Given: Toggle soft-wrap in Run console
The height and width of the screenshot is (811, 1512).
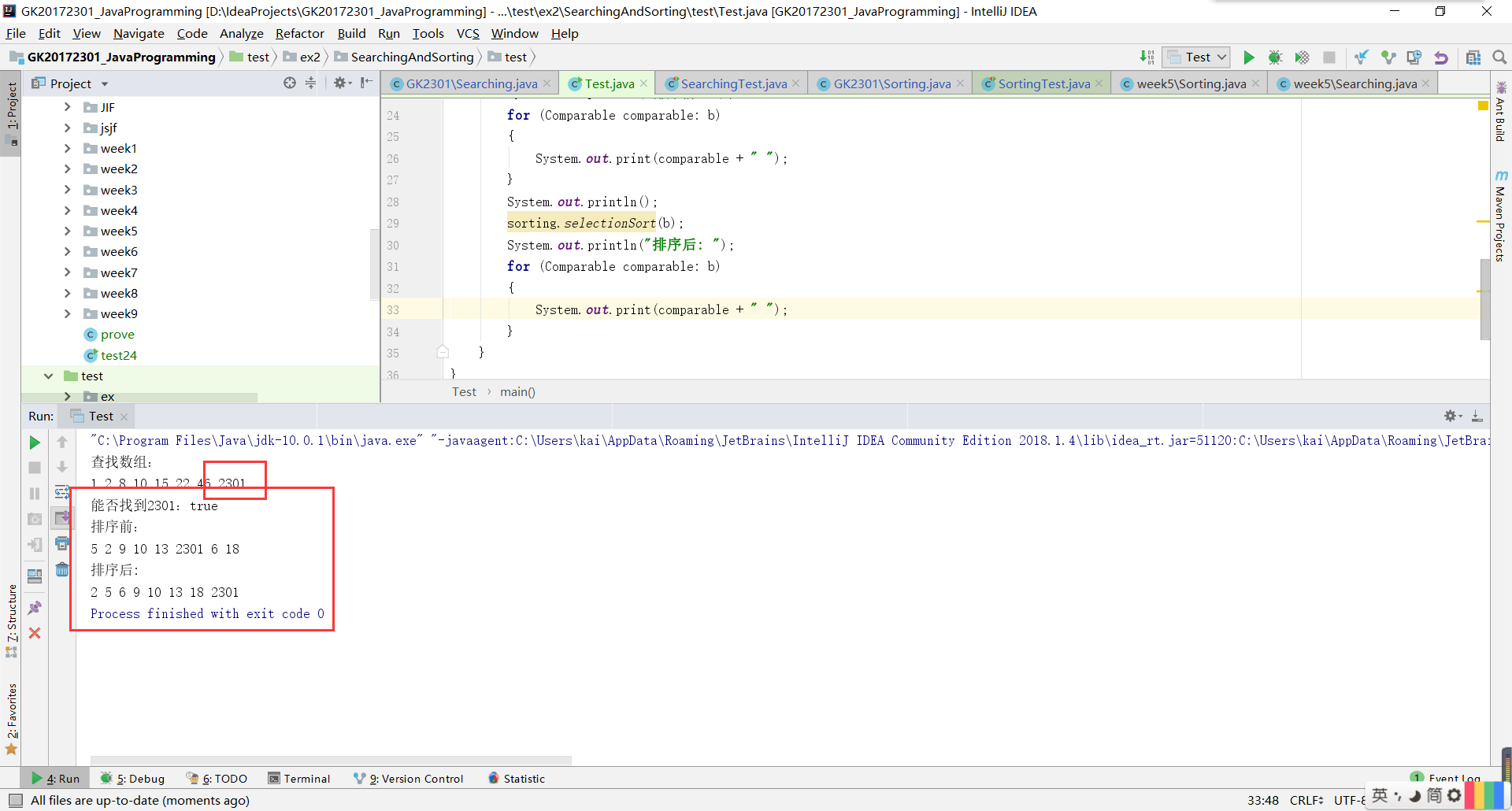Looking at the screenshot, I should click(x=62, y=493).
